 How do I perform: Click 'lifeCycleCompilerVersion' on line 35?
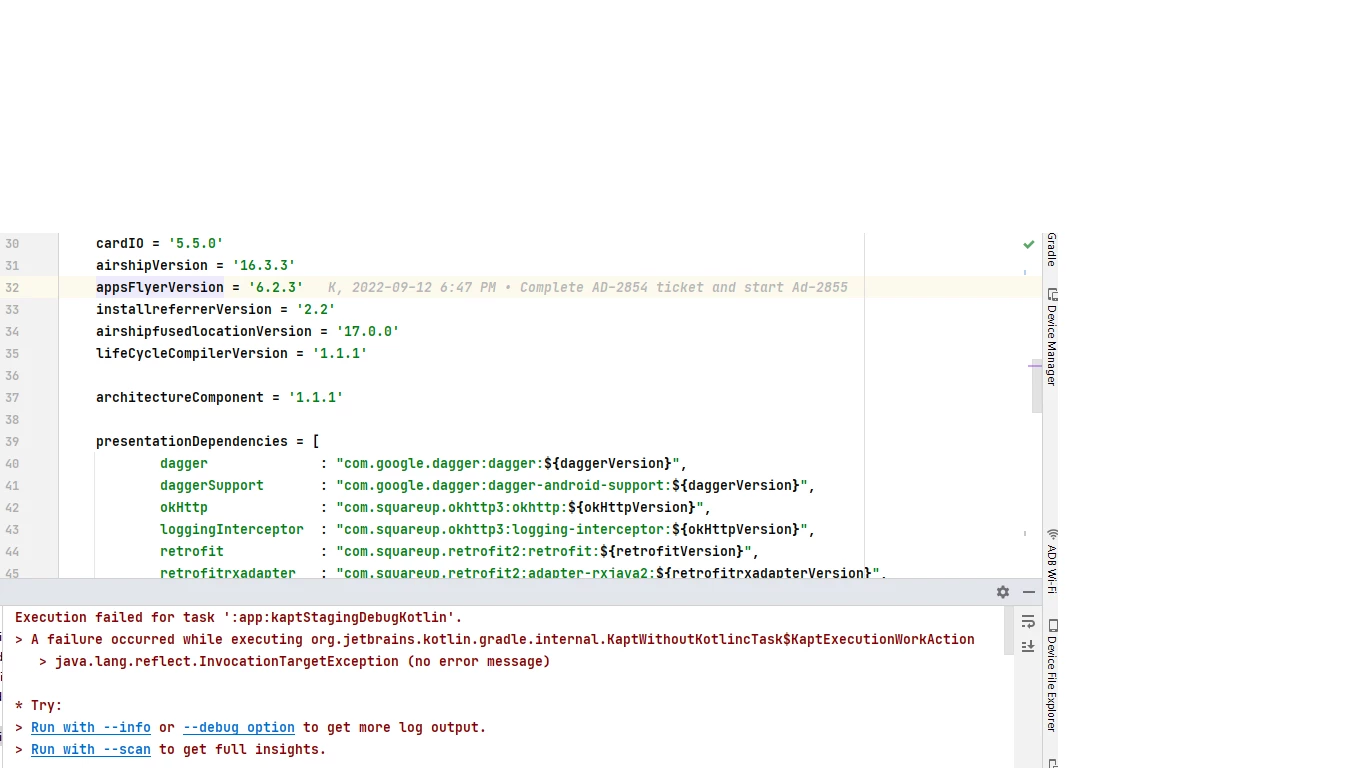[192, 353]
